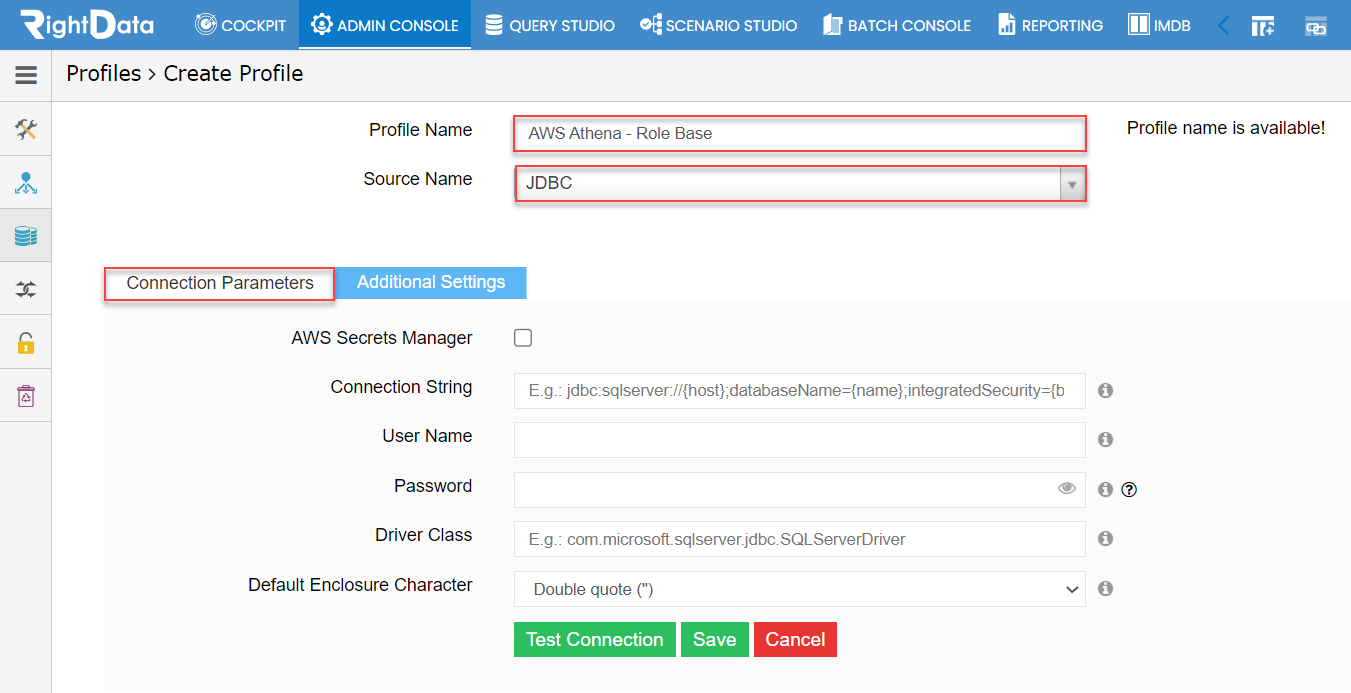This screenshot has width=1351, height=693.
Task: Open Default Enclosure Character dropdown
Action: [800, 589]
